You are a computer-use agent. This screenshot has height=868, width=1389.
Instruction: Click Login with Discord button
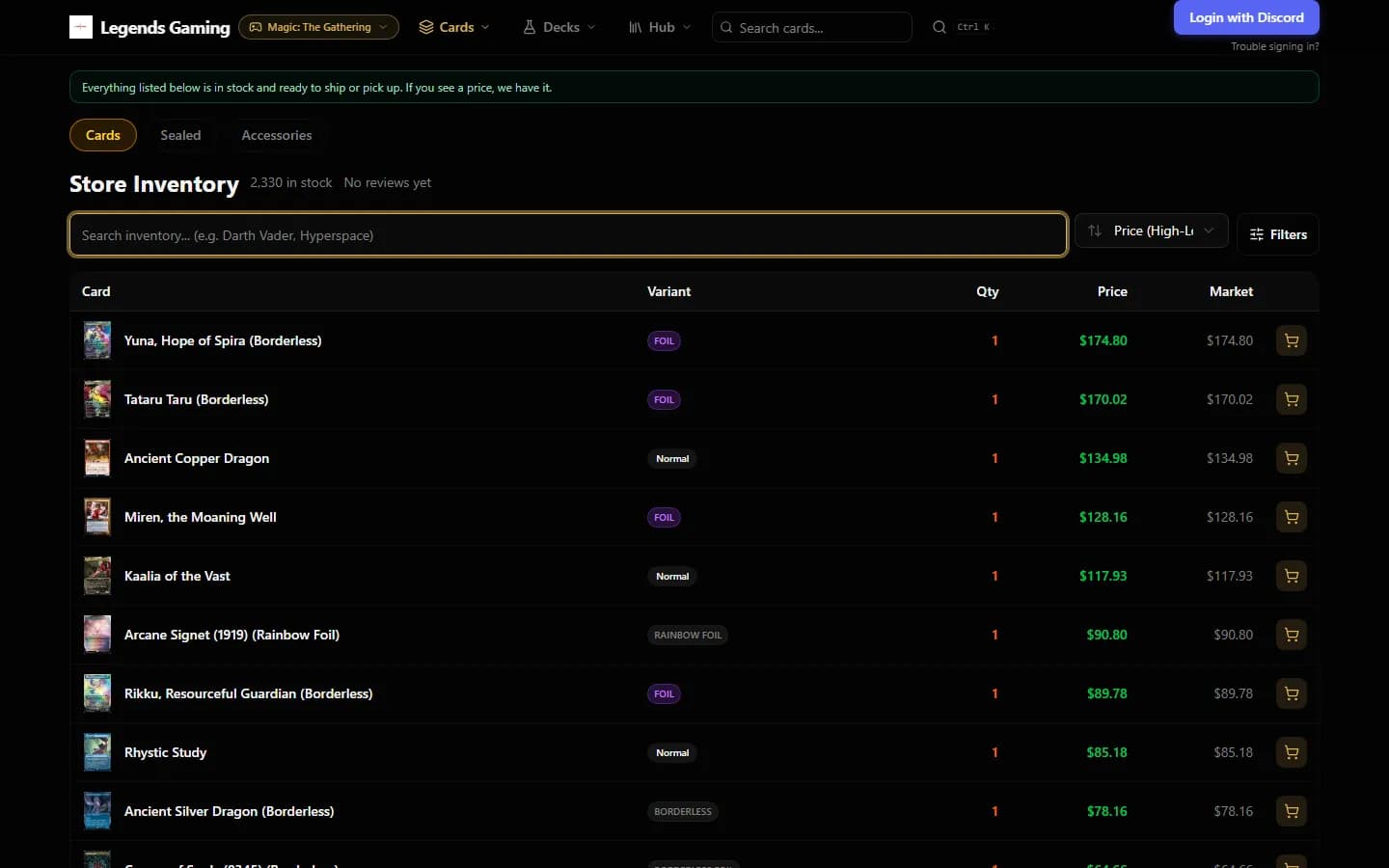(x=1246, y=17)
